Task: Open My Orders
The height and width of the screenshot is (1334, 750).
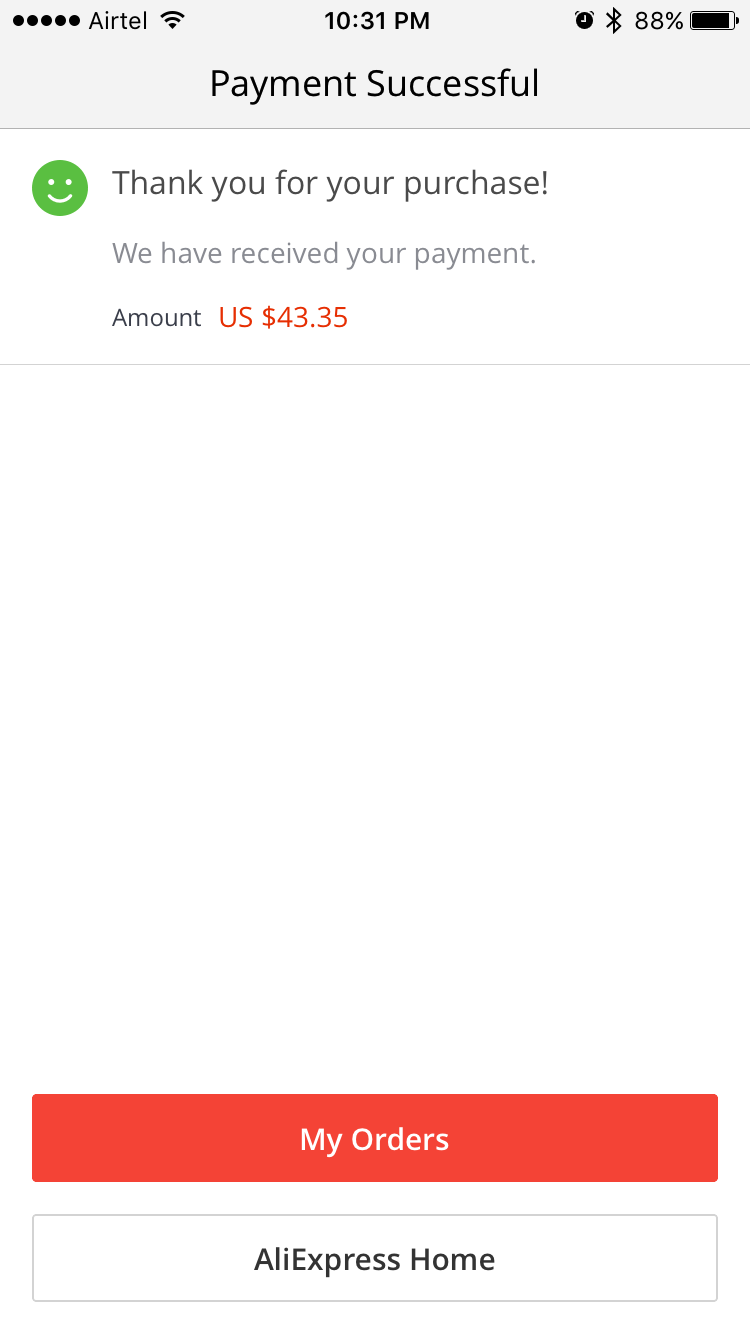Action: pyautogui.click(x=375, y=1138)
